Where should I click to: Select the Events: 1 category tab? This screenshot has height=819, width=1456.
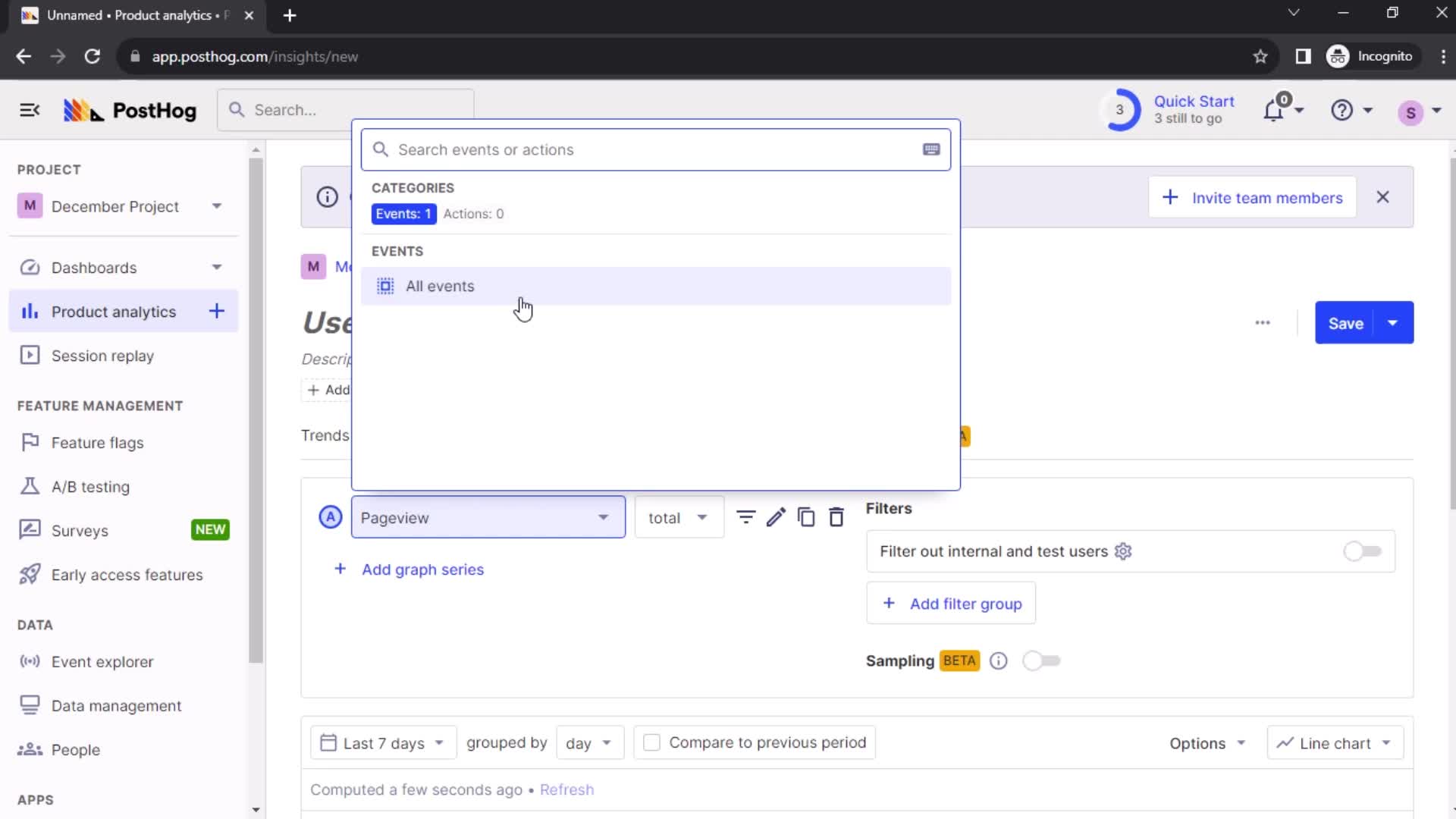pyautogui.click(x=403, y=213)
